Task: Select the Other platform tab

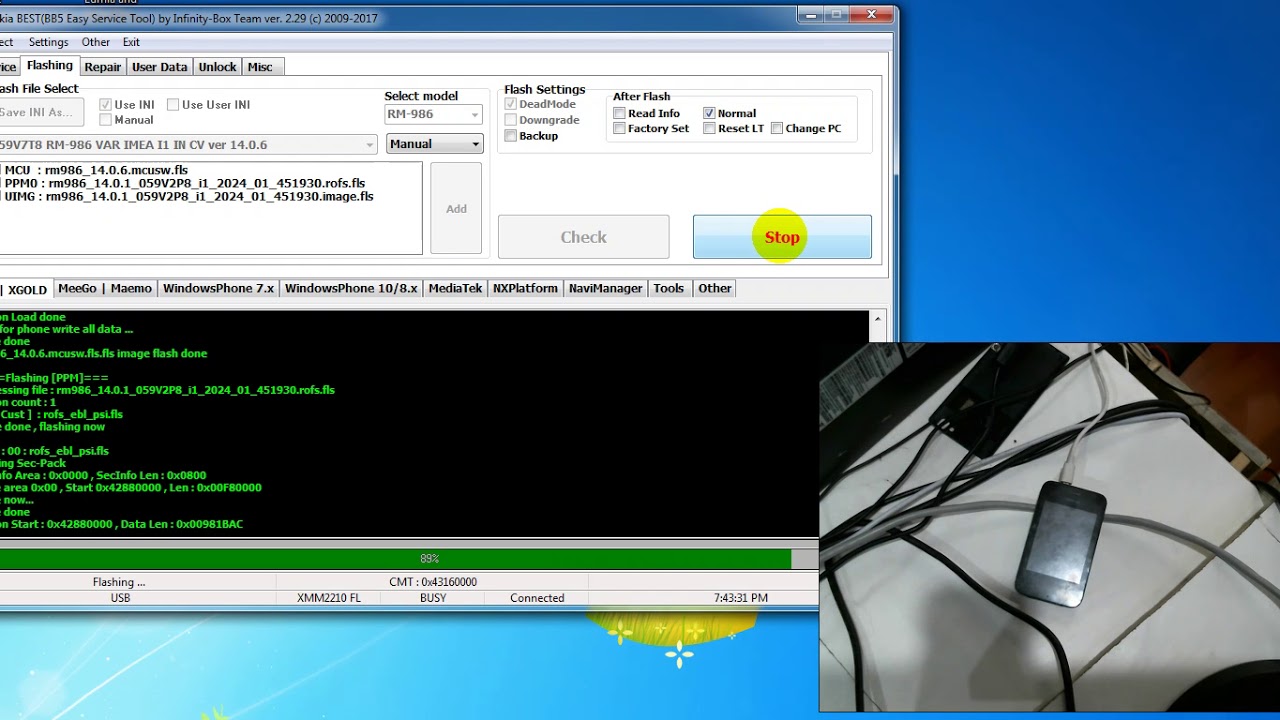Action: 715,288
